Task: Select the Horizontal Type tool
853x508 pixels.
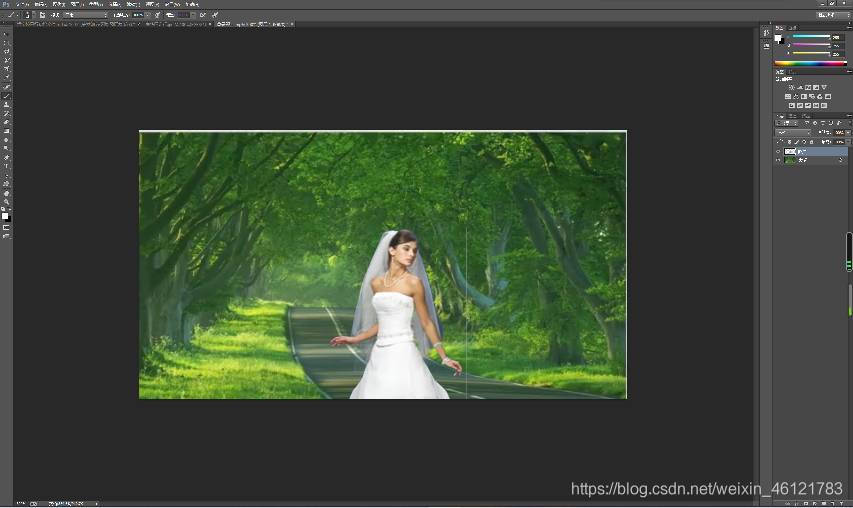Action: [x=7, y=166]
